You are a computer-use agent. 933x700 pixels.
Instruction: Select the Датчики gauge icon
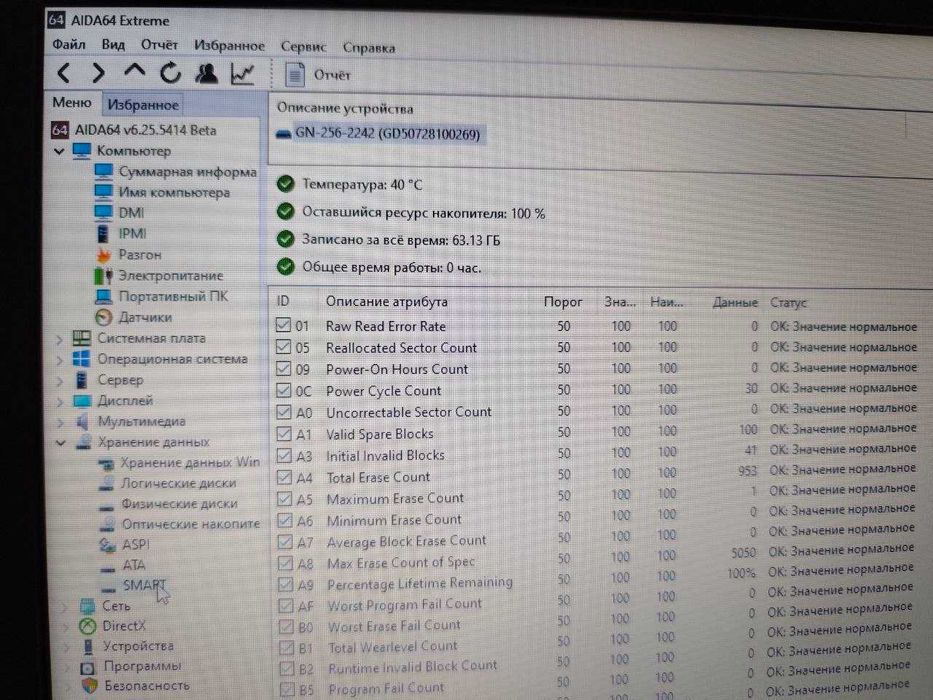coord(104,317)
